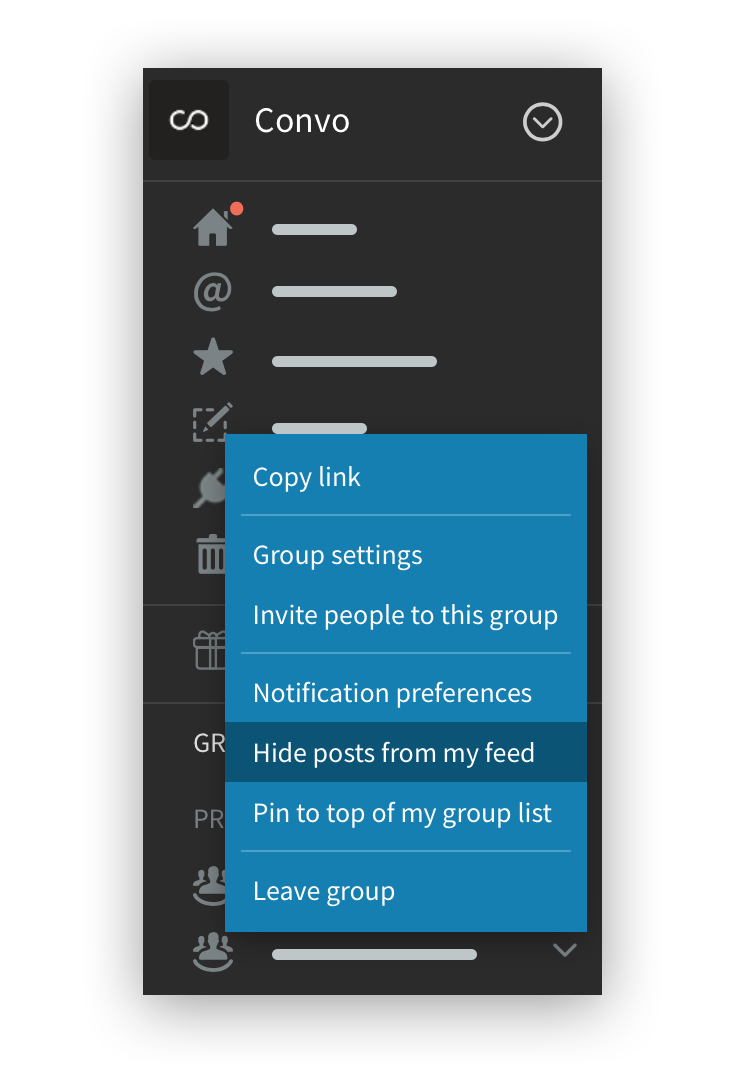Viewport: 744px width, 1083px height.
Task: Select the star favorites icon
Action: 212,358
